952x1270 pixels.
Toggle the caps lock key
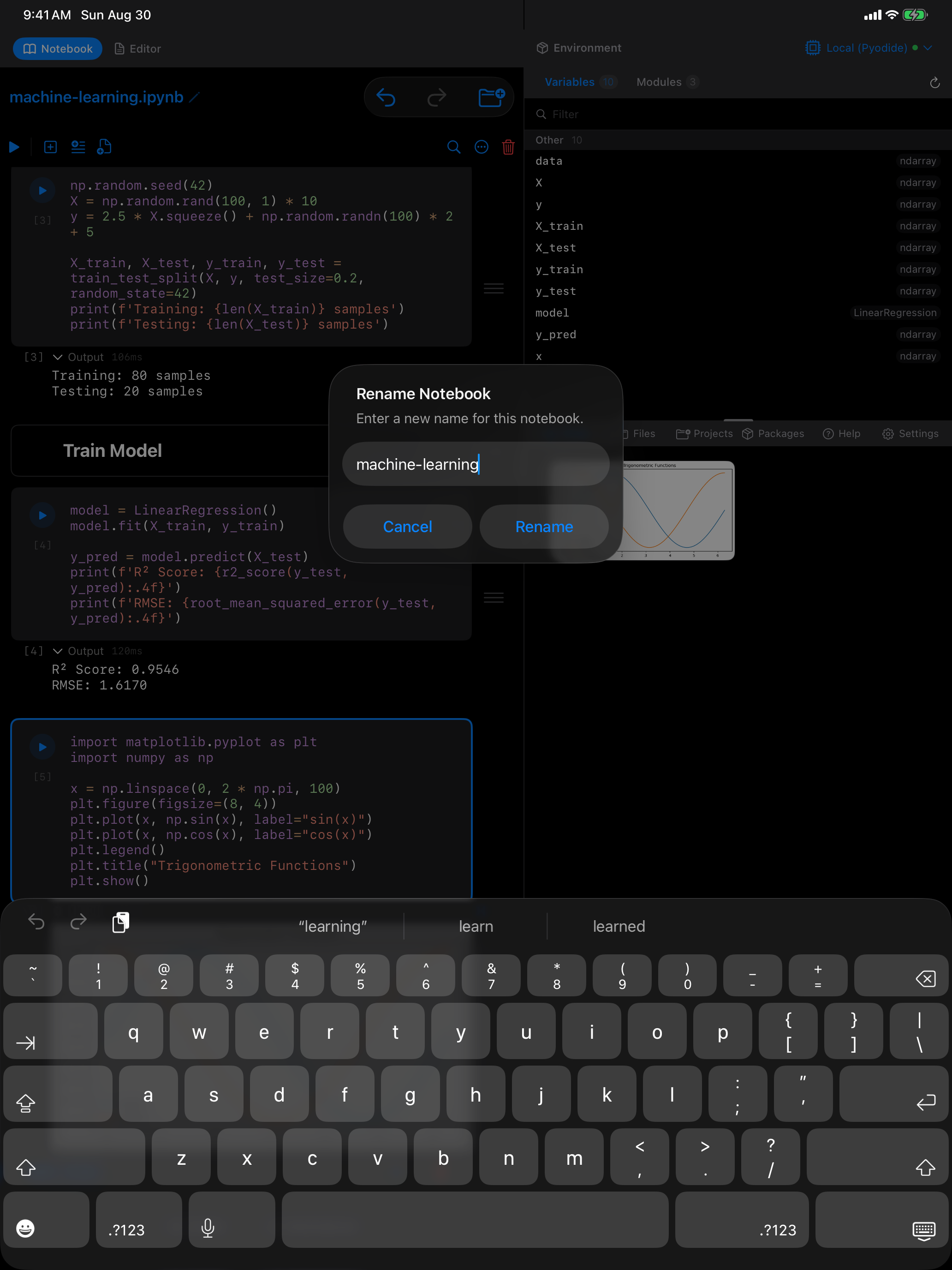57,1094
